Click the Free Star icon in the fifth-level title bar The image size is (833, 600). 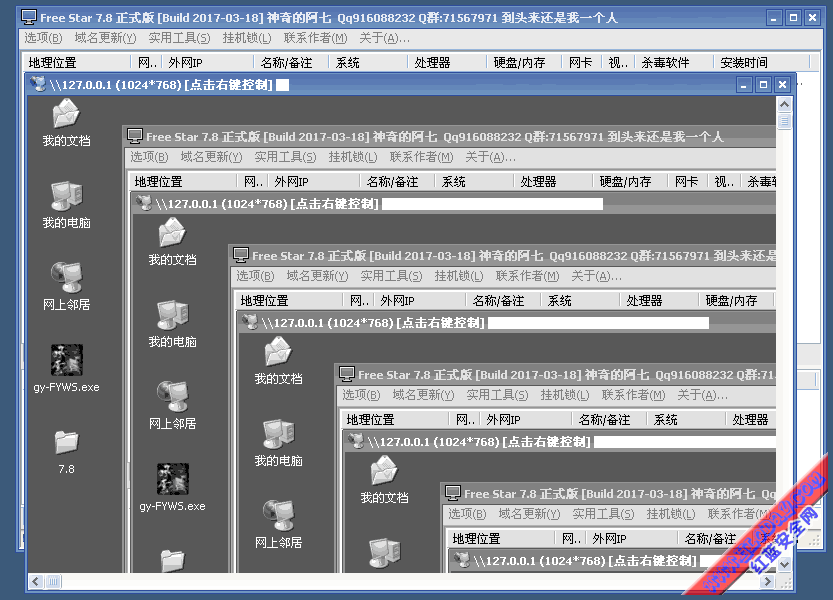(x=453, y=494)
